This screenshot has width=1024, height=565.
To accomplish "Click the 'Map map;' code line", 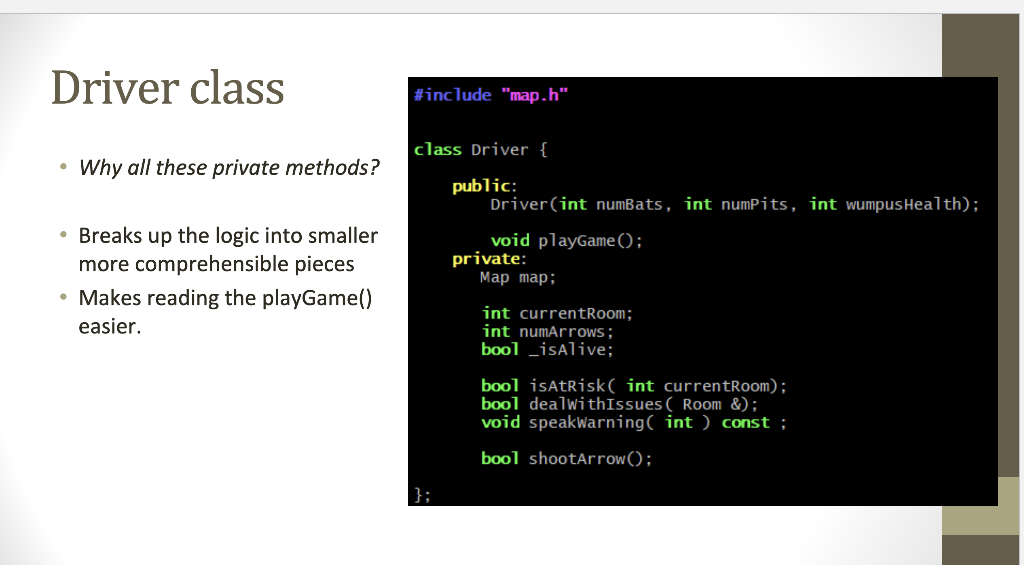I will coord(518,277).
